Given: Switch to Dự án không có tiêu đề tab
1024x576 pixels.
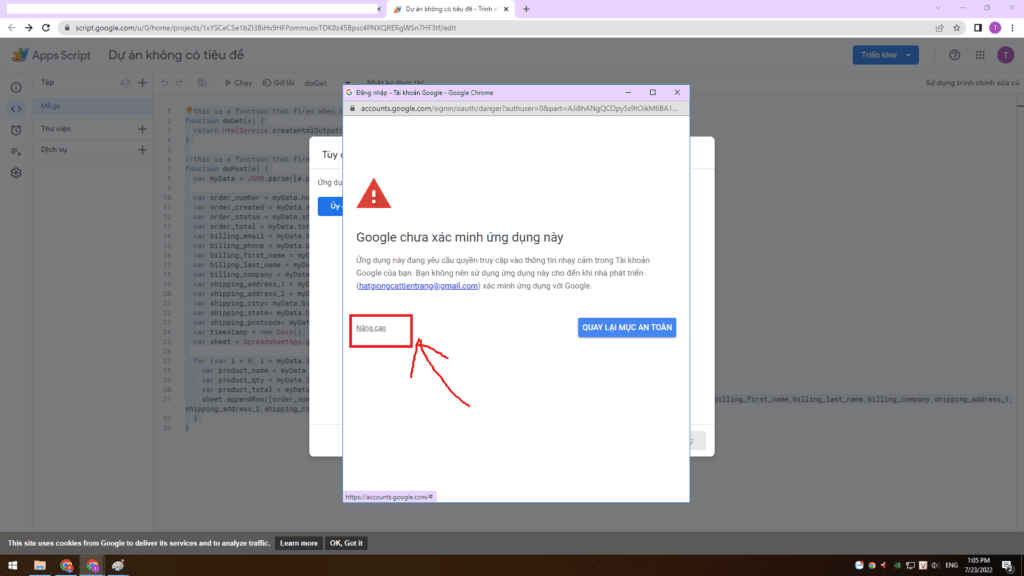Looking at the screenshot, I should click(x=451, y=9).
